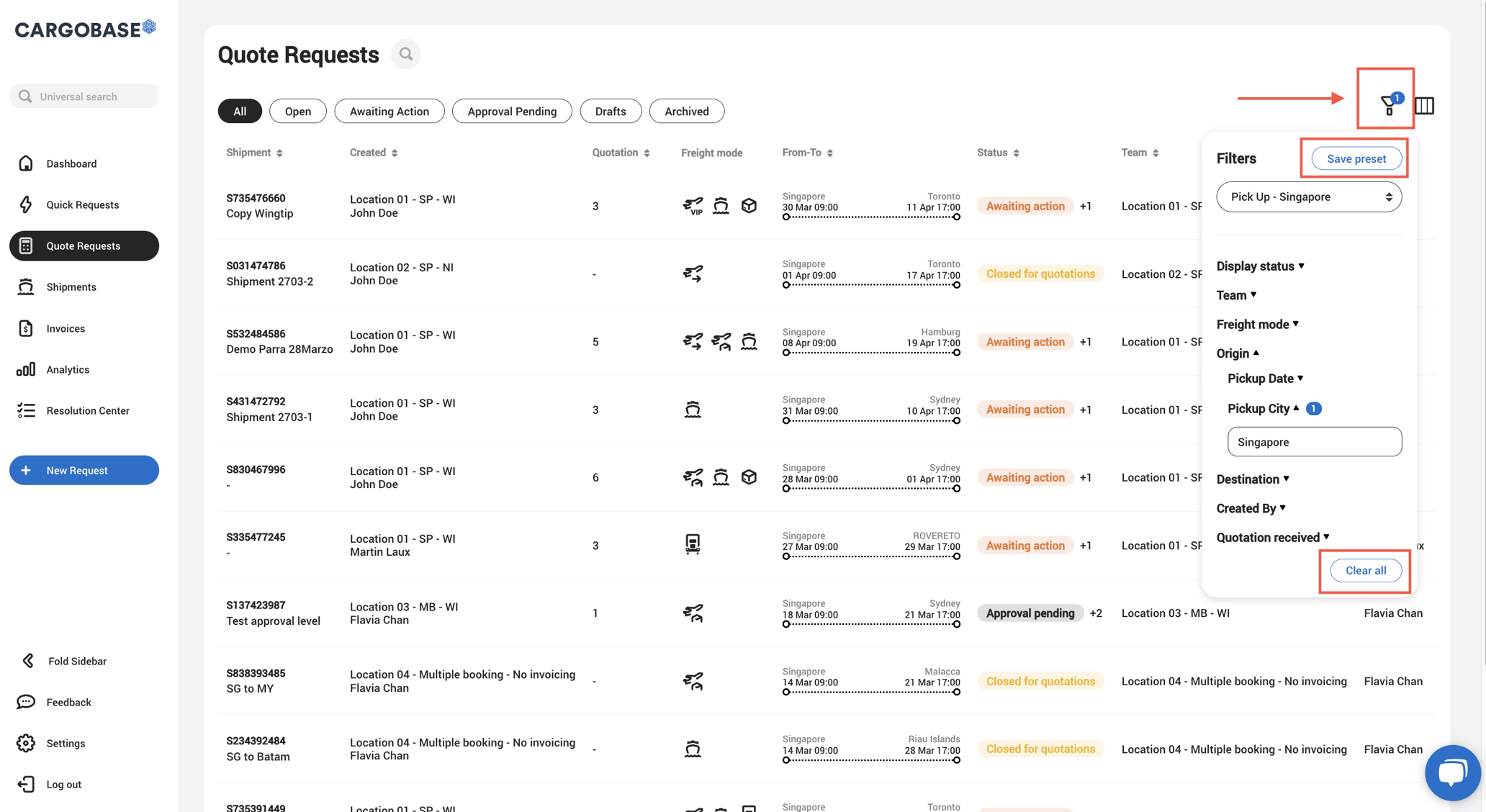Switch to the Archived tab
The height and width of the screenshot is (812, 1486).
(686, 111)
